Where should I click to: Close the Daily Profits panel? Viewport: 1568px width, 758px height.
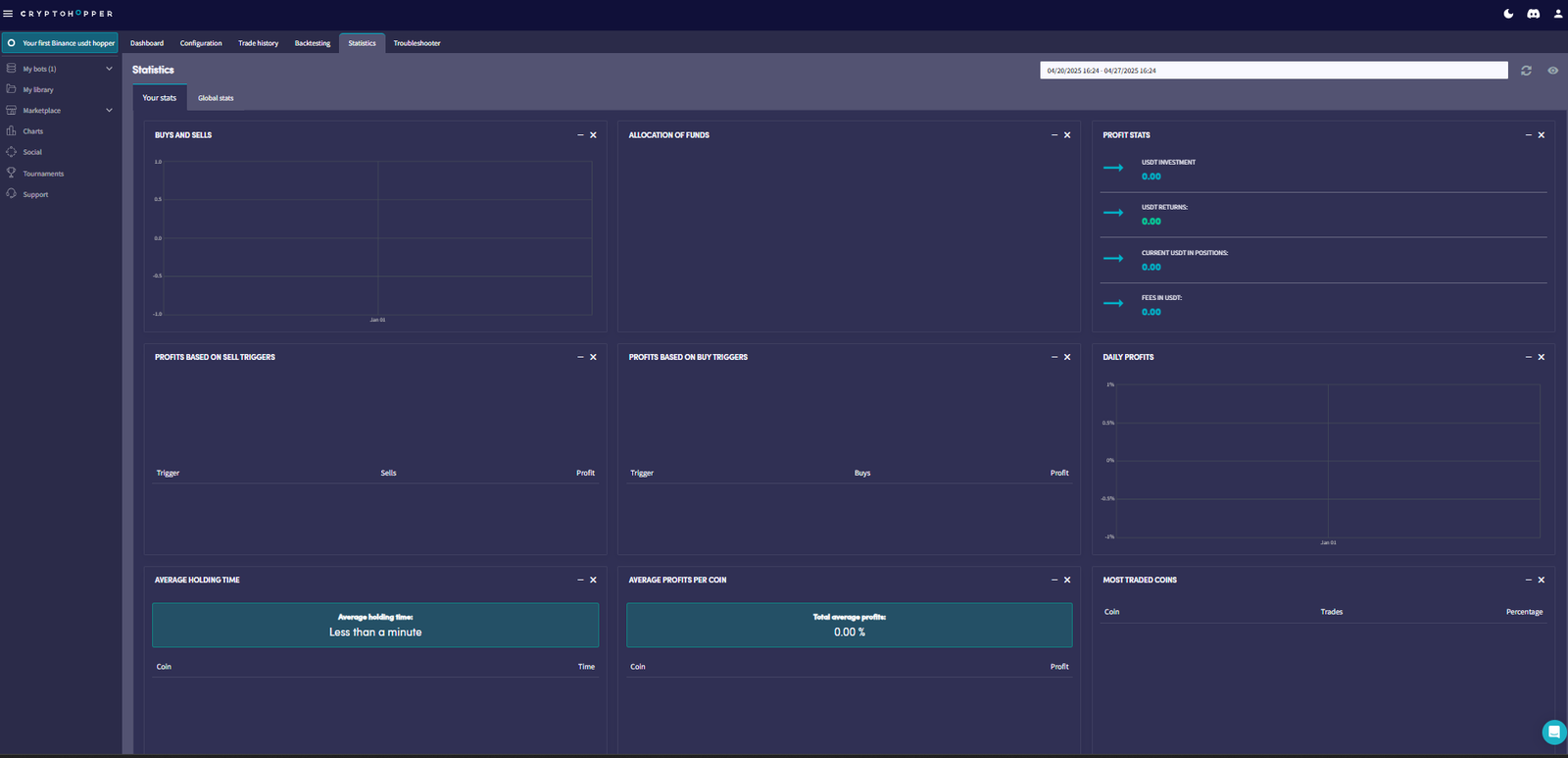coord(1542,357)
